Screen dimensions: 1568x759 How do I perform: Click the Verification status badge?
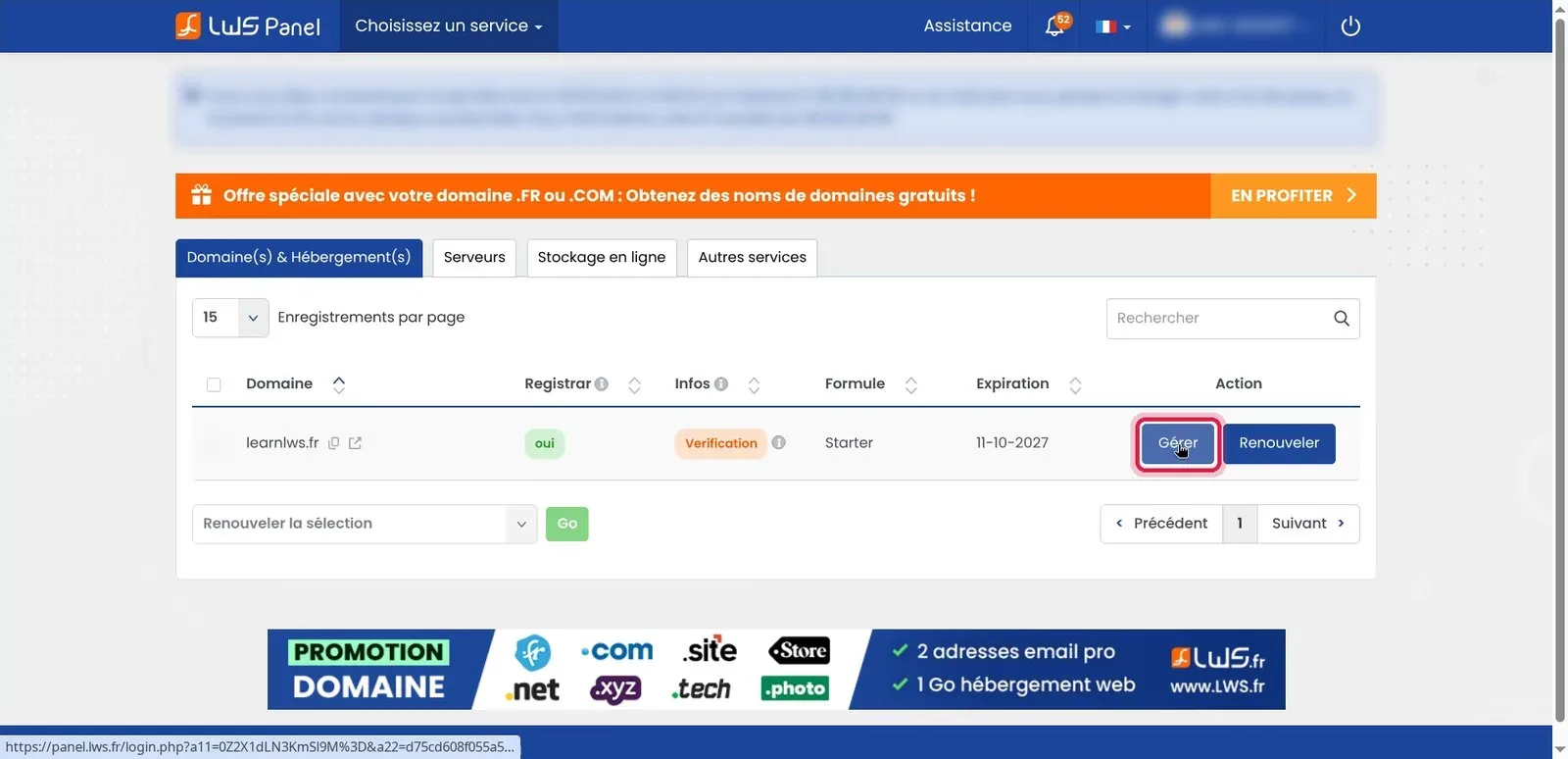[720, 443]
